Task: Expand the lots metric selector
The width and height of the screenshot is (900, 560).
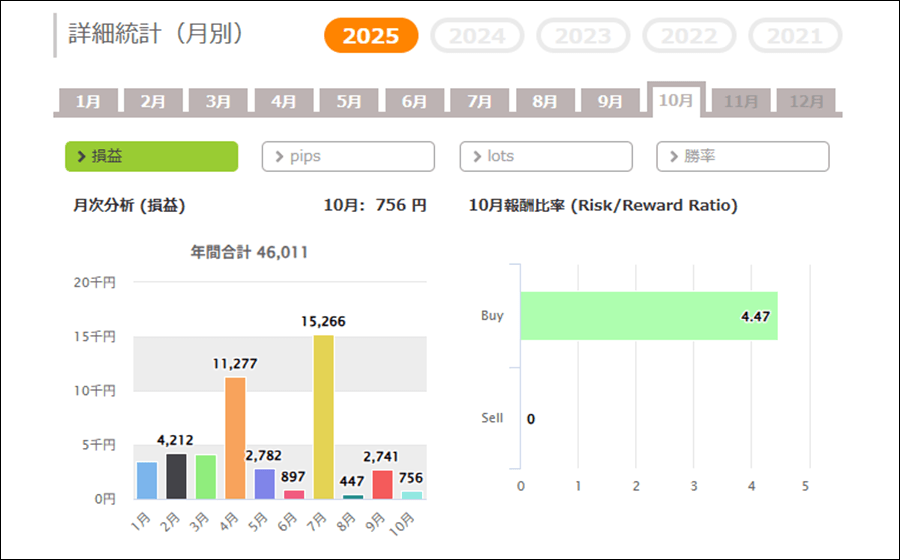Action: point(546,157)
